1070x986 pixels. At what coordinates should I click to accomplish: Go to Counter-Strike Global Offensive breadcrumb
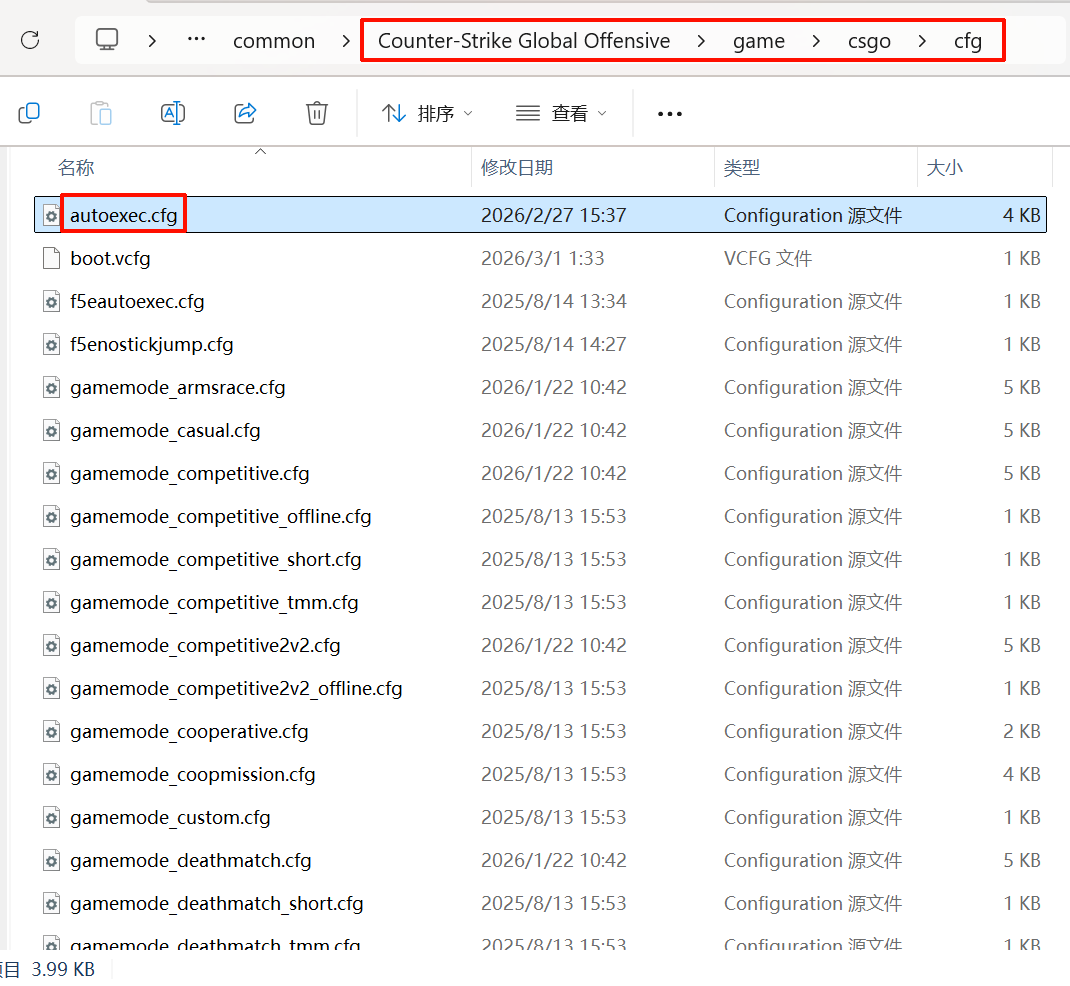click(523, 41)
